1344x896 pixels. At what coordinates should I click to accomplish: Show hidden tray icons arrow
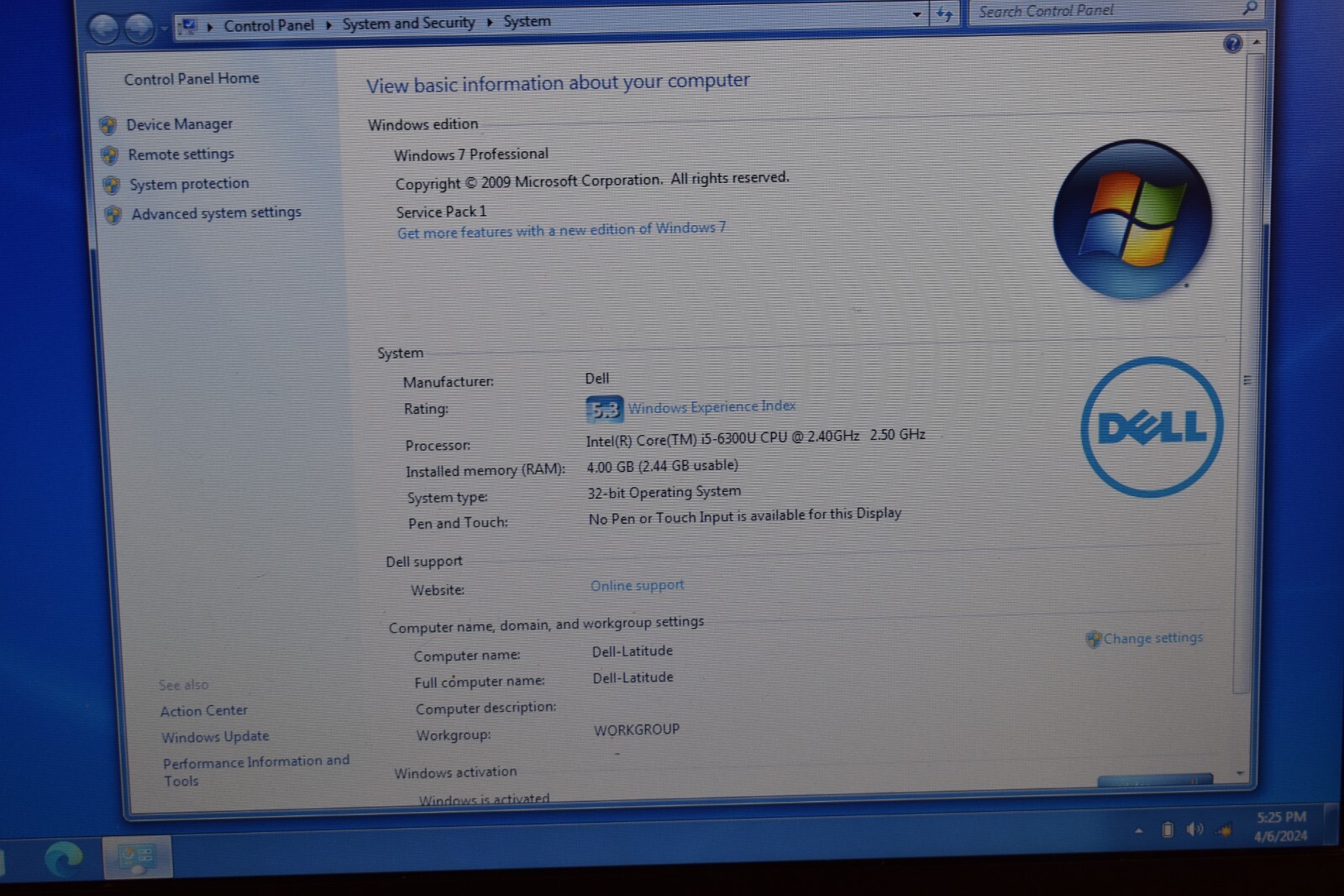(x=1139, y=831)
